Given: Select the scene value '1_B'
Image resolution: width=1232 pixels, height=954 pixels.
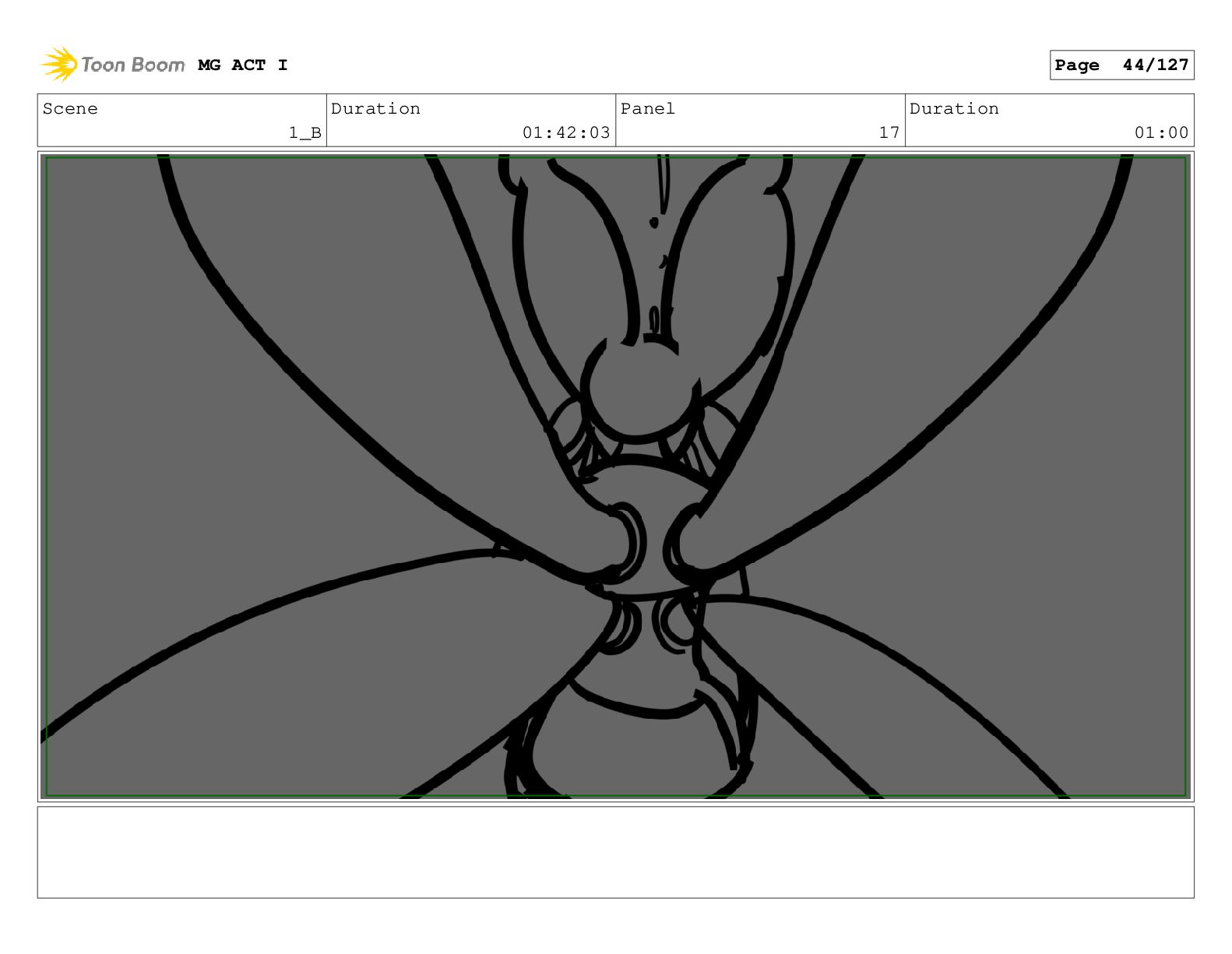Looking at the screenshot, I should tap(305, 132).
